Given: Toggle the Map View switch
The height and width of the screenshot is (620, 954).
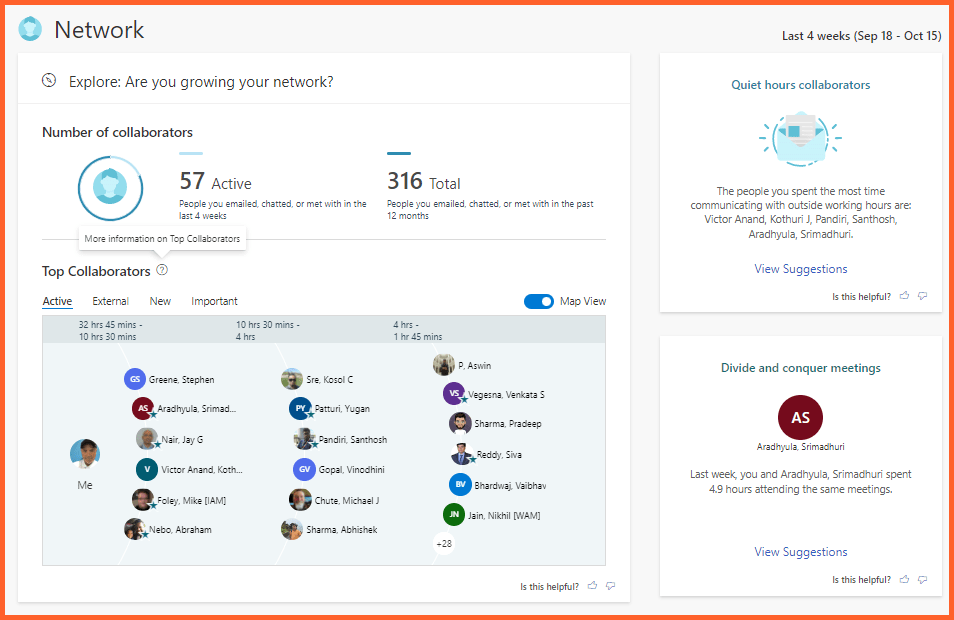Looking at the screenshot, I should [539, 301].
